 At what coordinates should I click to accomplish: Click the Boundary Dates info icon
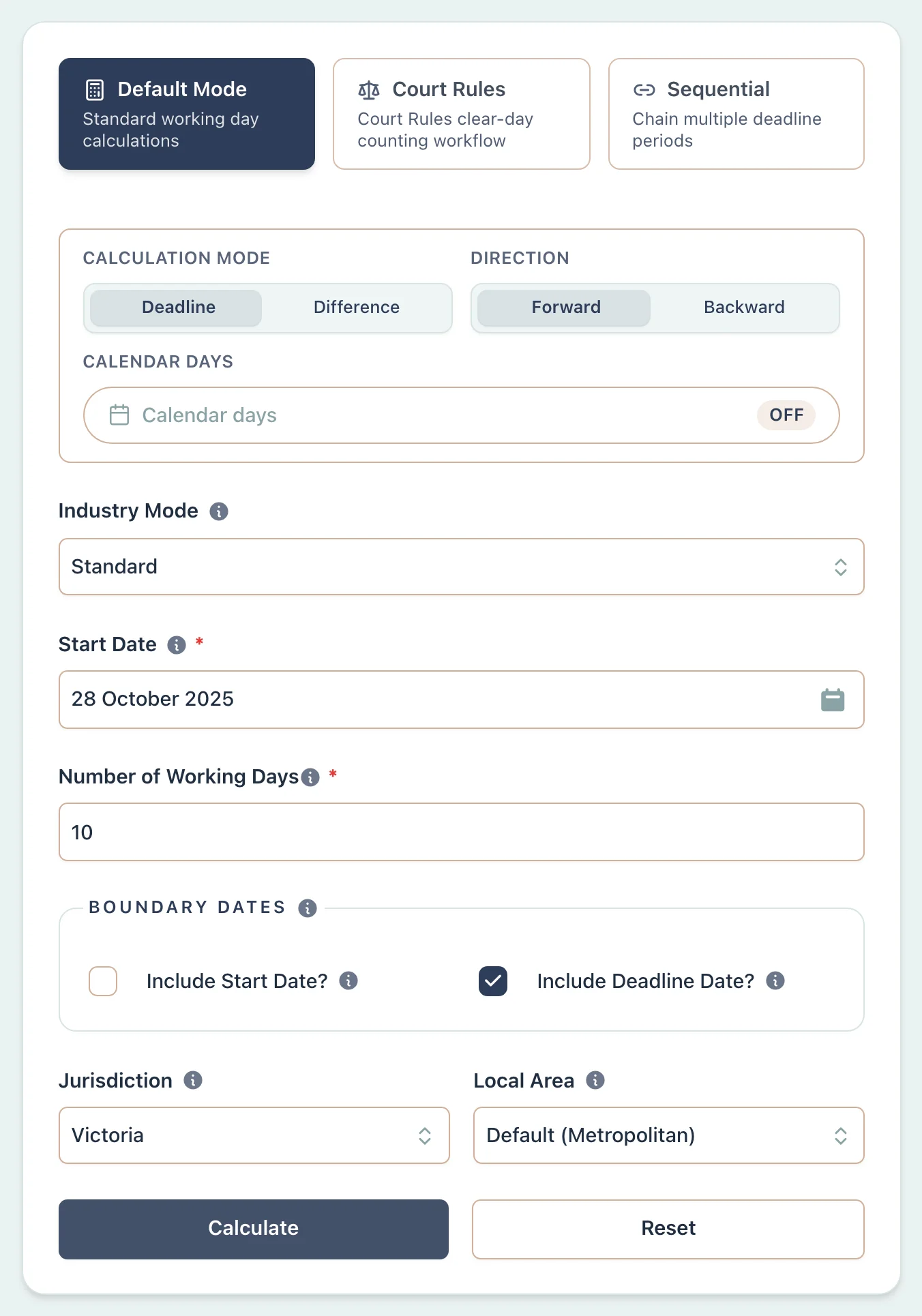308,908
